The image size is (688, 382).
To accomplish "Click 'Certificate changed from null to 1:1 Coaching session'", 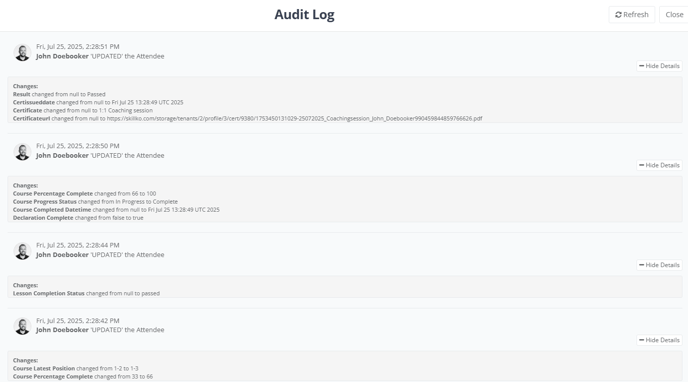I will coord(83,111).
